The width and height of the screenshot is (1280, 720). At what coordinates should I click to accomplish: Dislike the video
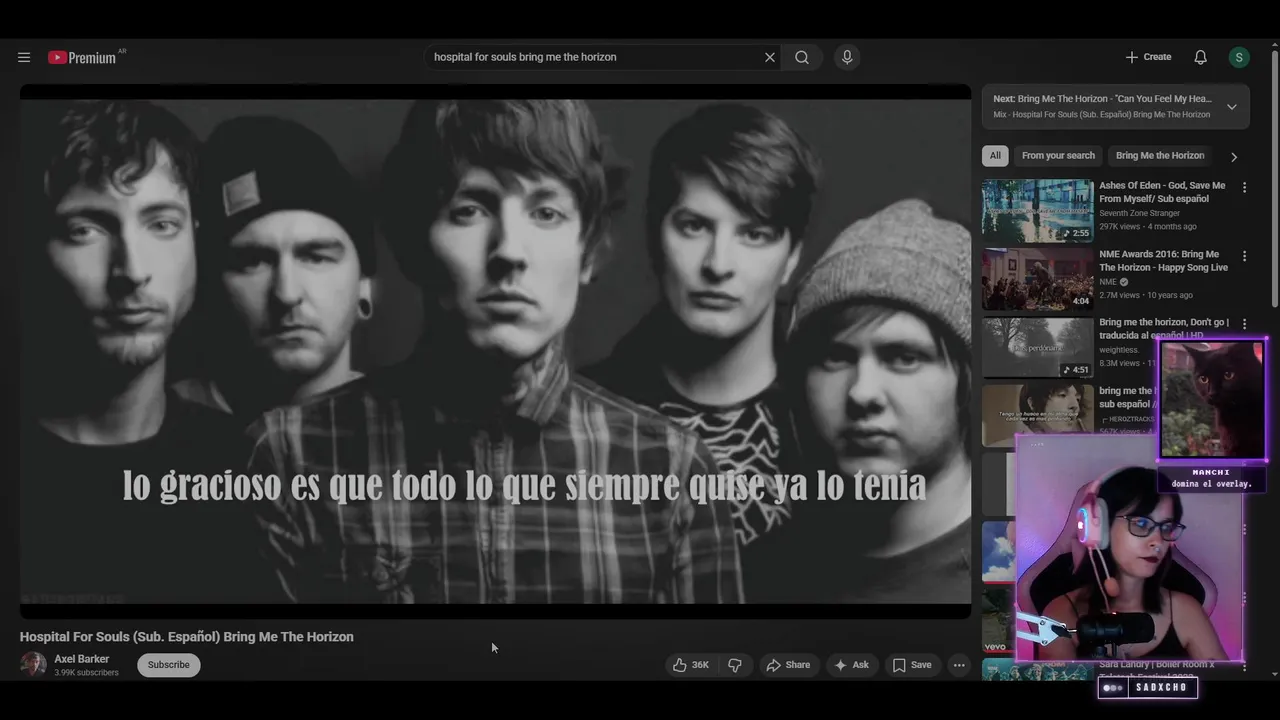[735, 665]
